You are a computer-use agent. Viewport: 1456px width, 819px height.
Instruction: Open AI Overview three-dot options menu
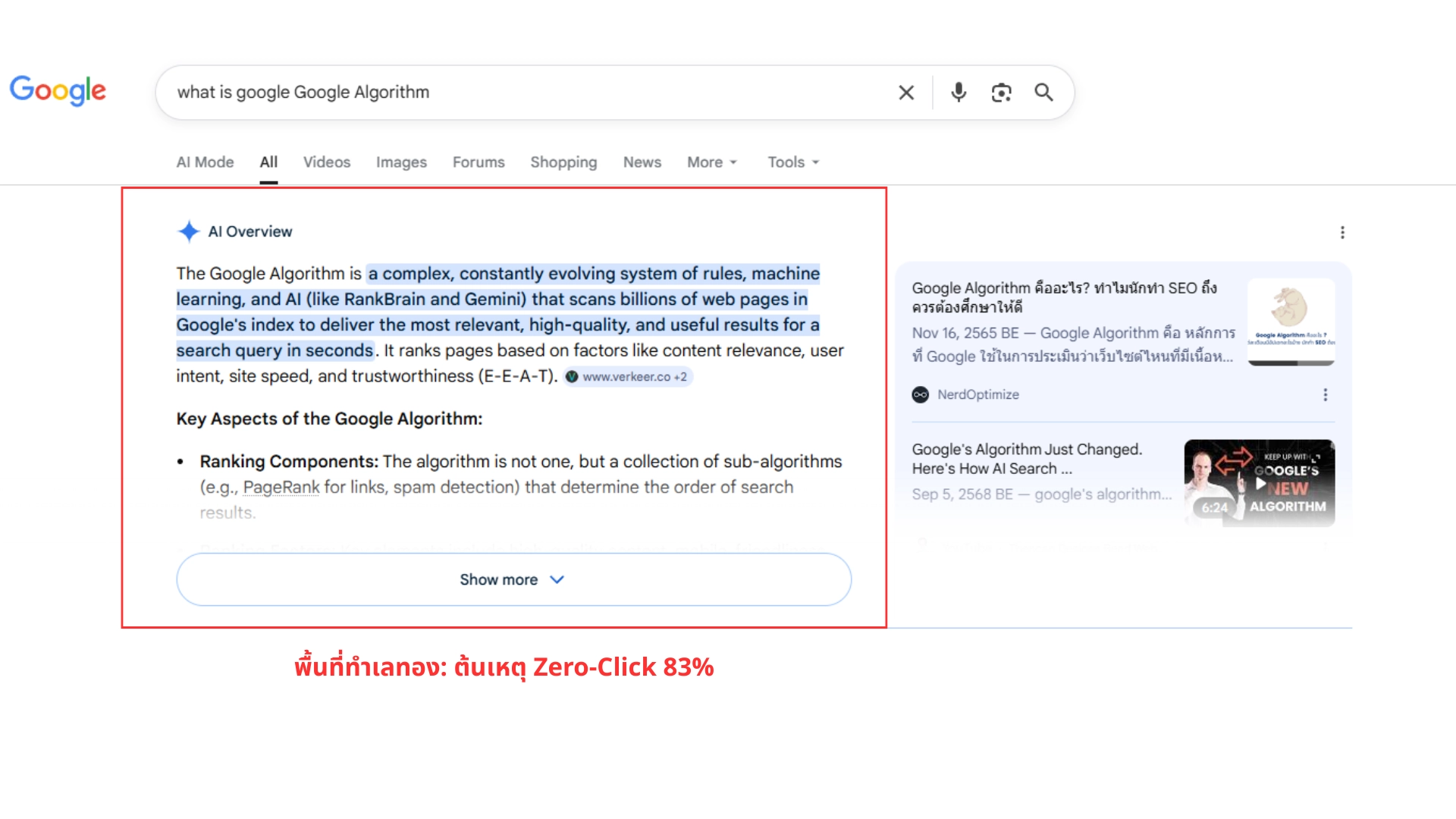point(1342,232)
